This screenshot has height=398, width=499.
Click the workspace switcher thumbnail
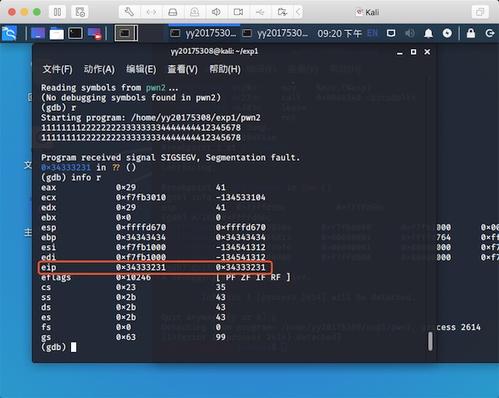click(126, 33)
